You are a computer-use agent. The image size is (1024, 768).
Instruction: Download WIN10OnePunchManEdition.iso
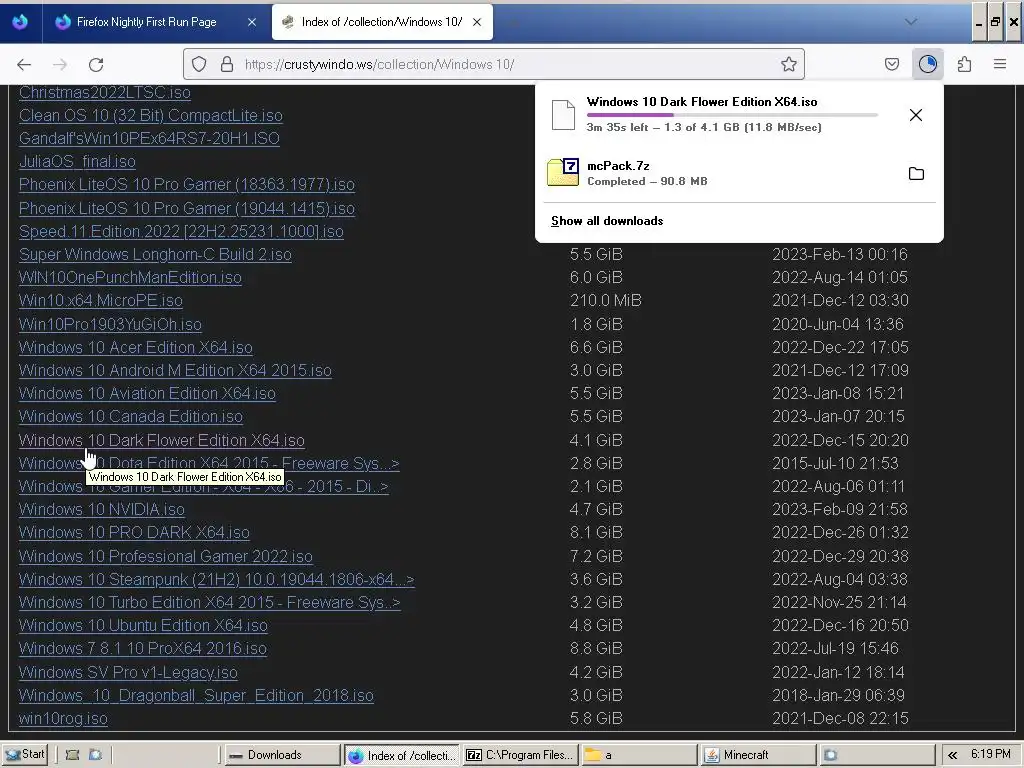130,278
